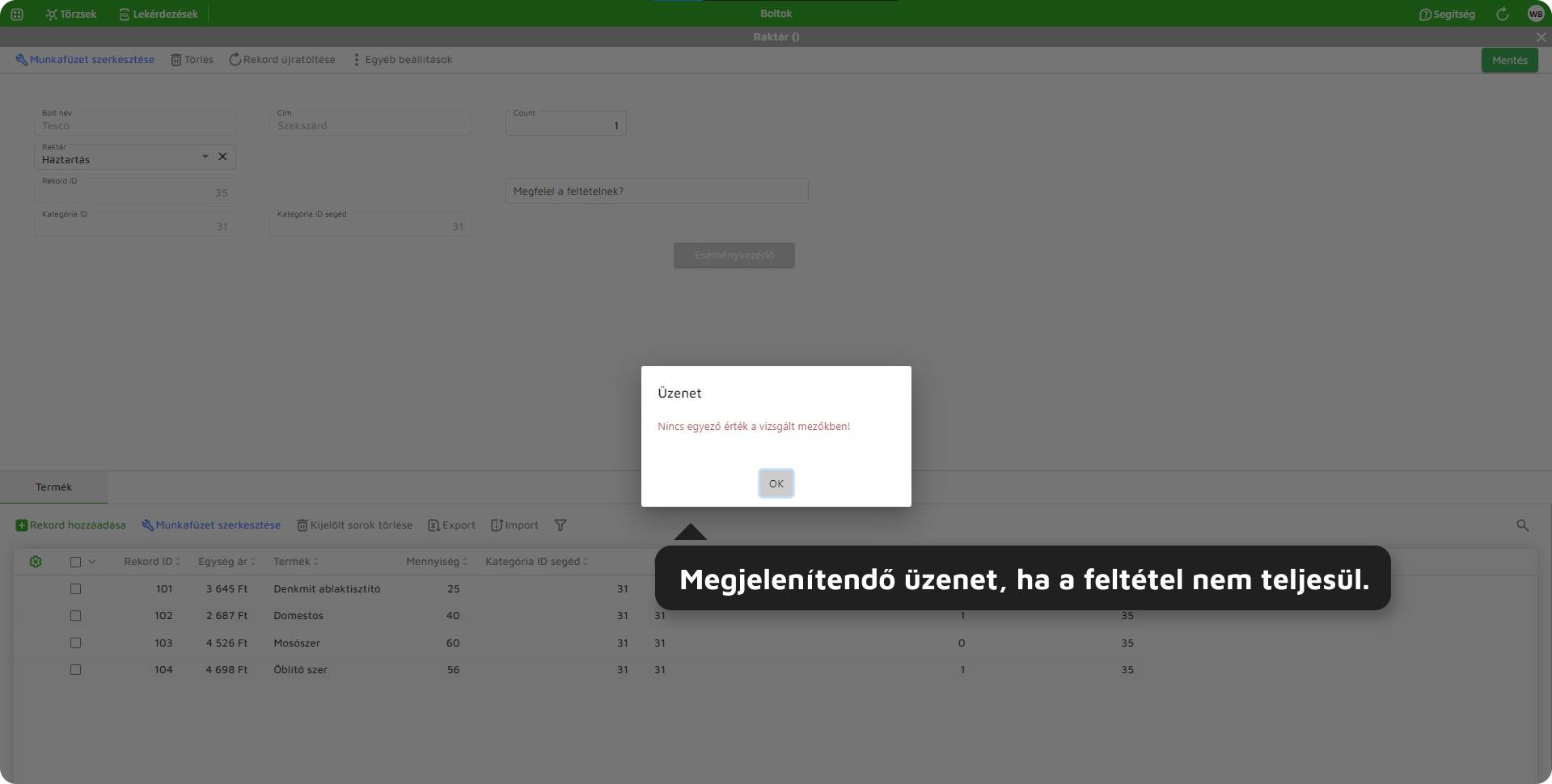Click the Kategória ID field
This screenshot has width=1552, height=784.
pyautogui.click(x=135, y=224)
